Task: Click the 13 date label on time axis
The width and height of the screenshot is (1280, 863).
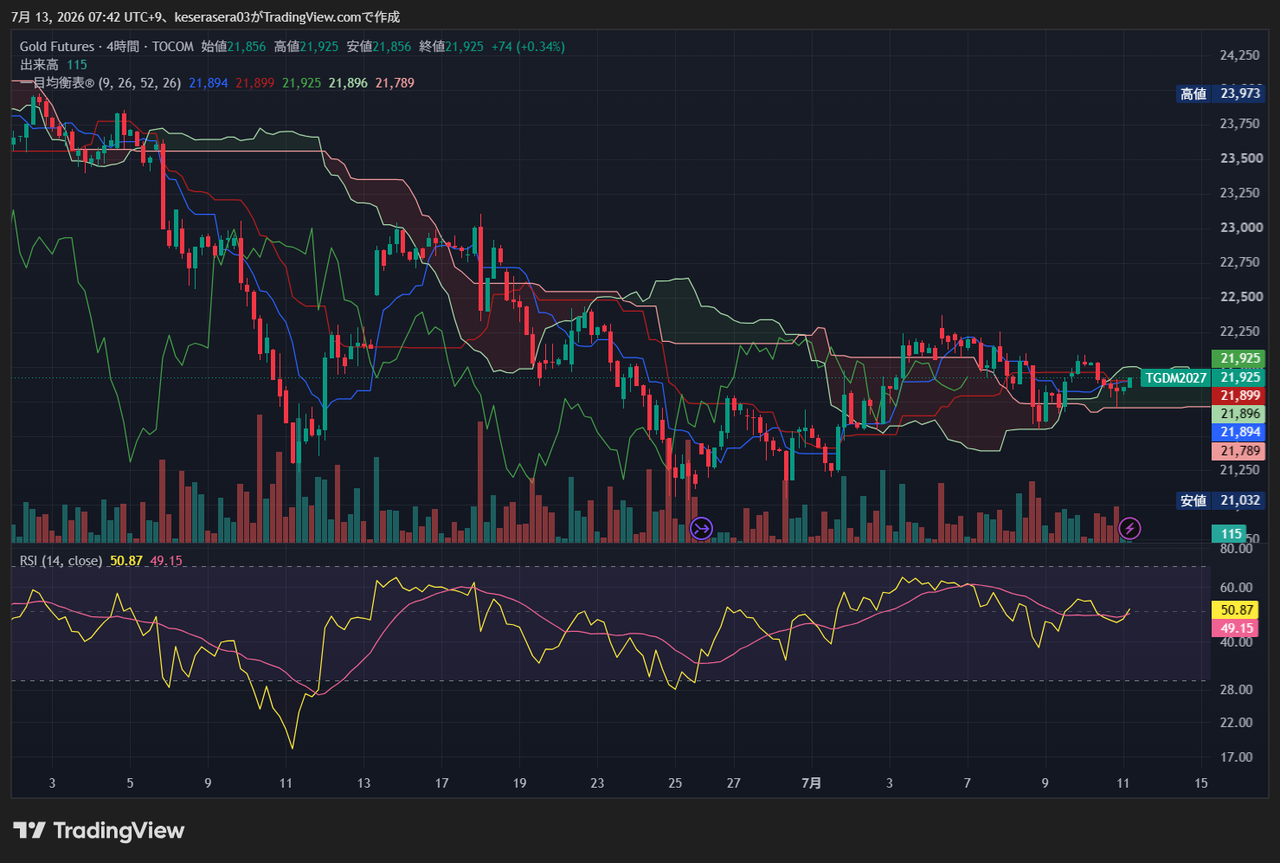Action: [x=364, y=784]
